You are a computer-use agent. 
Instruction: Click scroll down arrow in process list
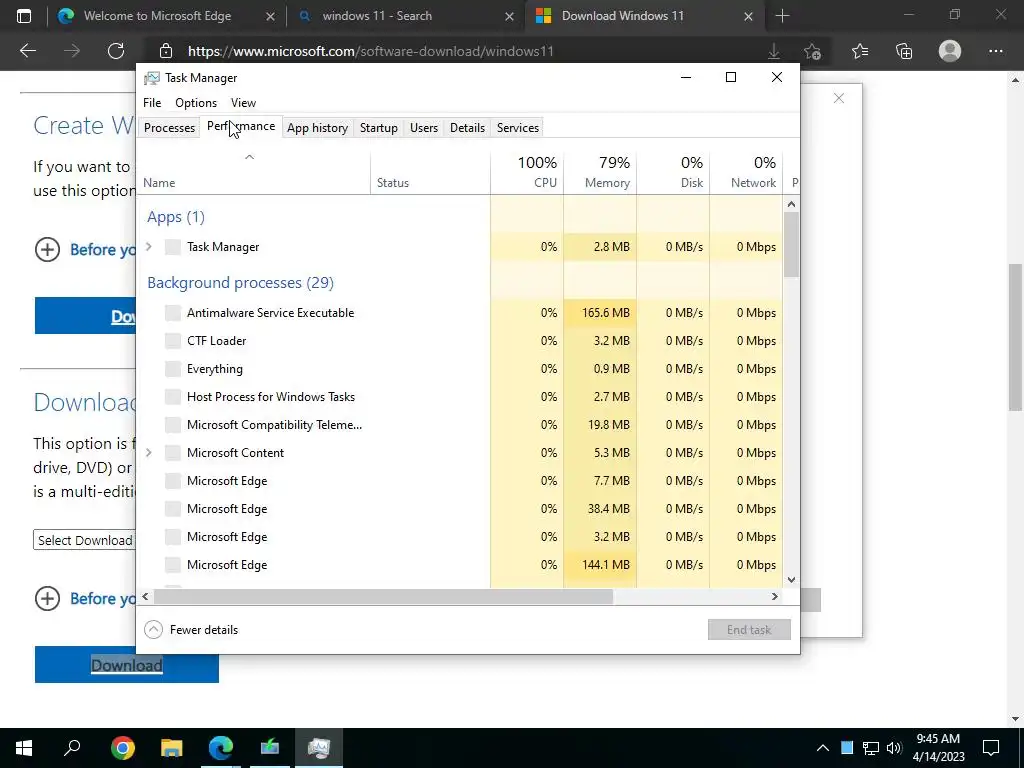[791, 579]
